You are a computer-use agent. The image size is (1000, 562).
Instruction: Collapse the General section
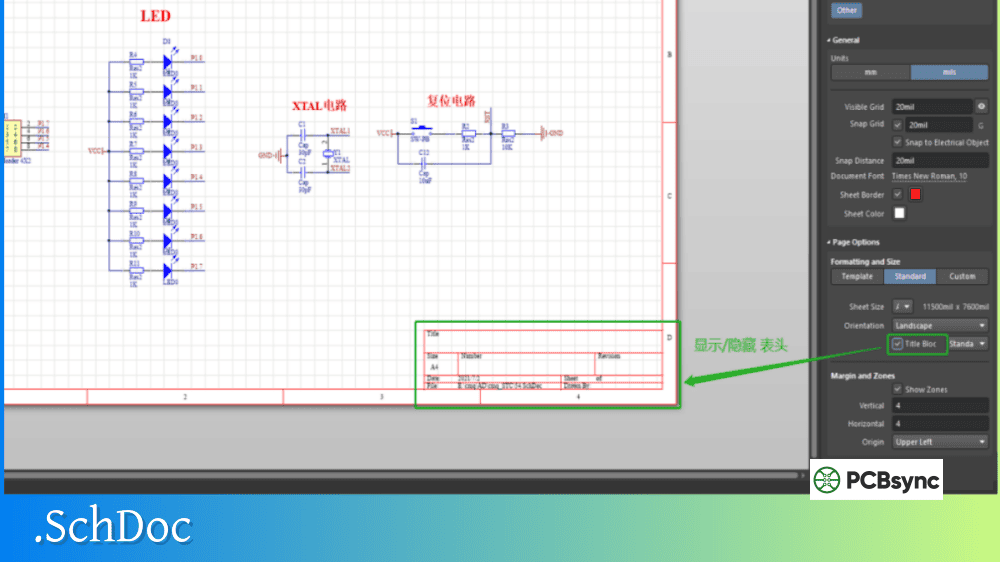pyautogui.click(x=829, y=40)
